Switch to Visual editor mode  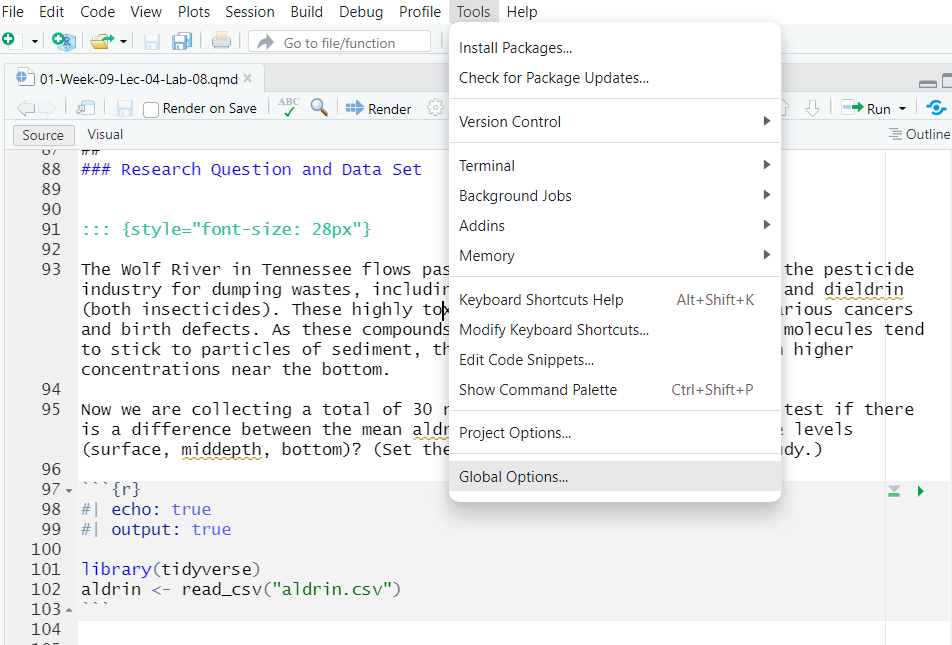point(105,135)
